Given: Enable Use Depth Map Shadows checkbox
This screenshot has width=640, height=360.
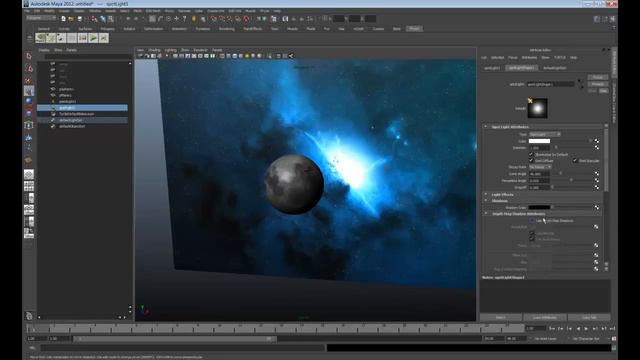Looking at the screenshot, I should pyautogui.click(x=532, y=220).
